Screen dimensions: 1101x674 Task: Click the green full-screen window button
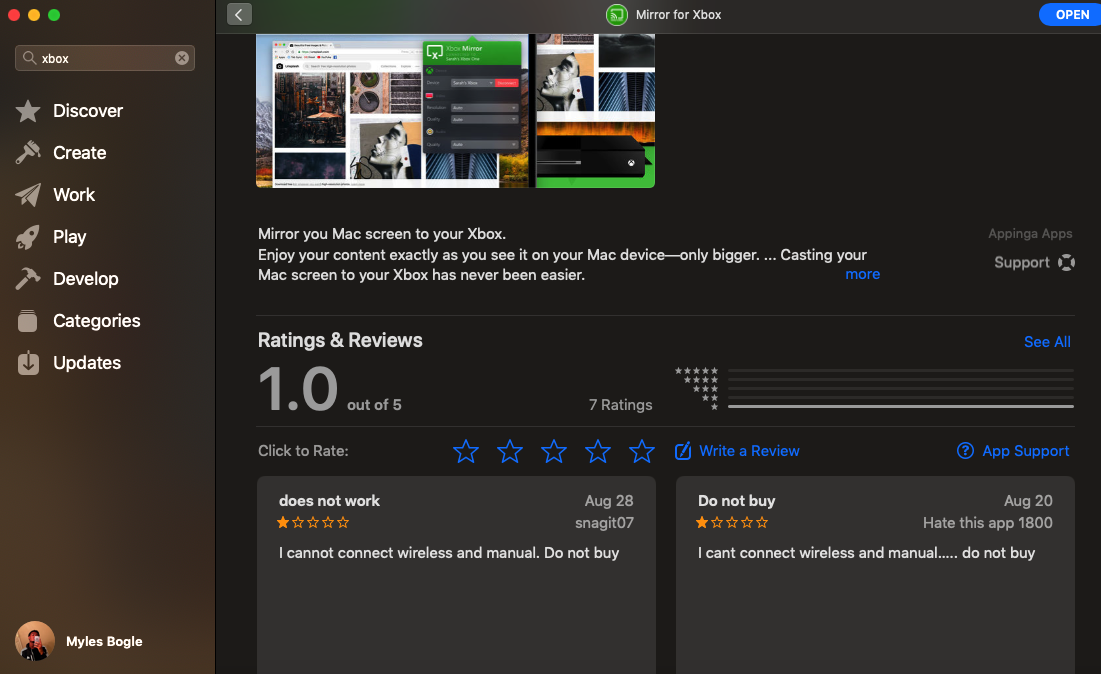coord(54,15)
